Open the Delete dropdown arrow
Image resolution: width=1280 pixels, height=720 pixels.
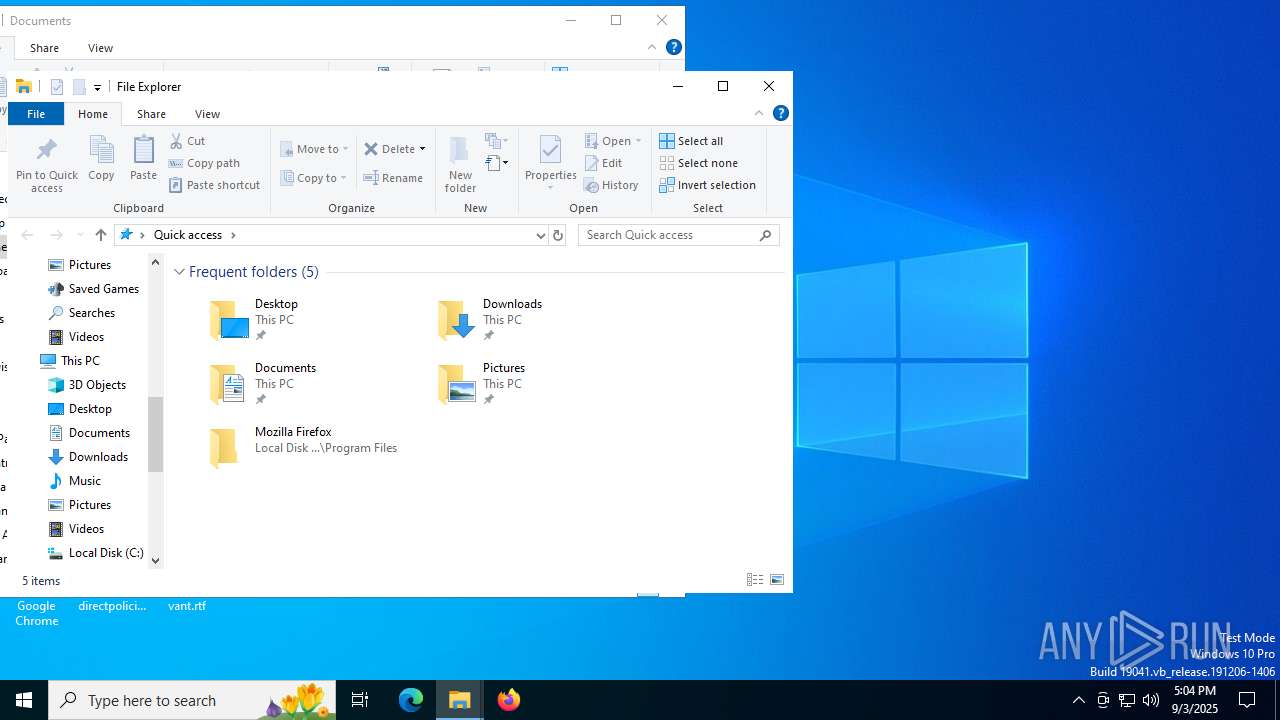coord(422,149)
